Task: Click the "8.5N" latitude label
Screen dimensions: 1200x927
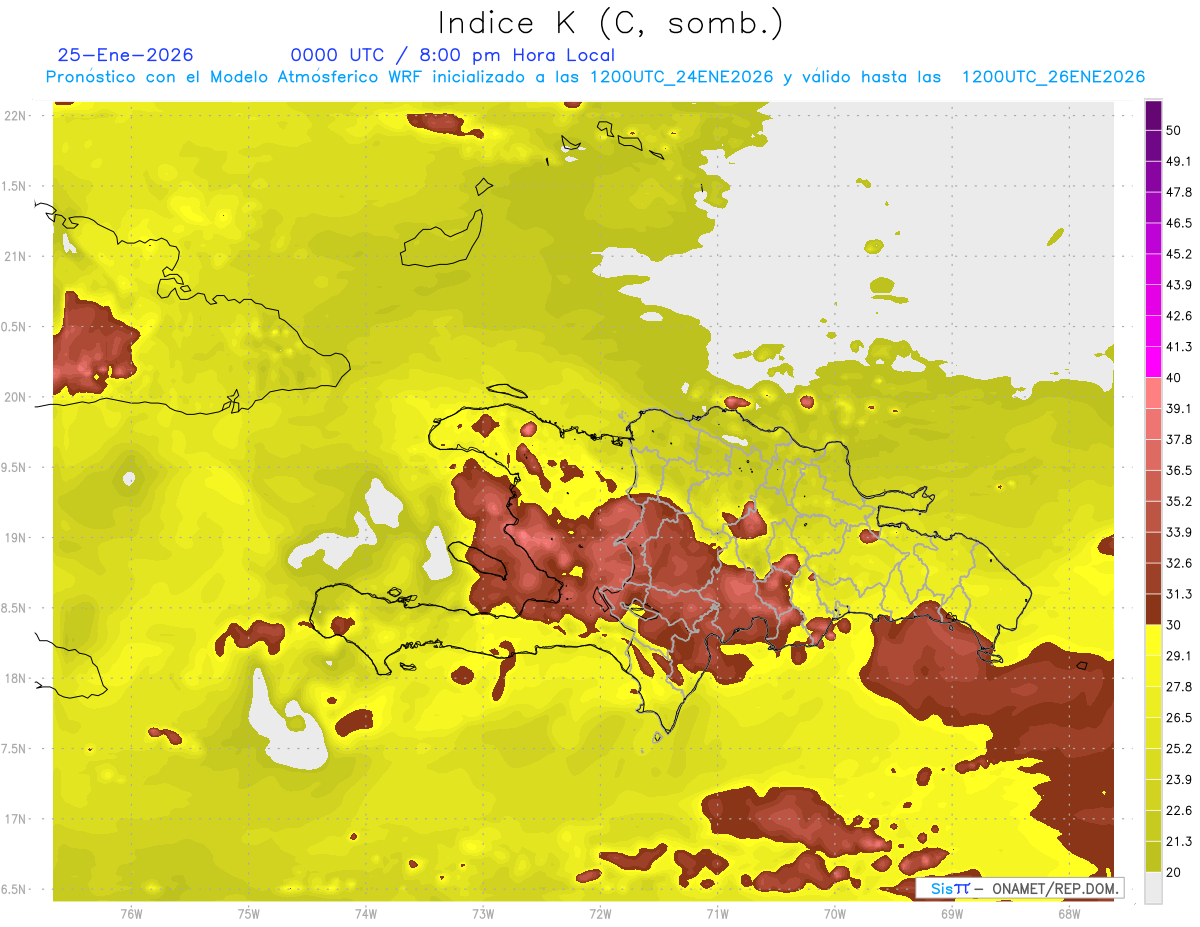Action: pos(16,608)
